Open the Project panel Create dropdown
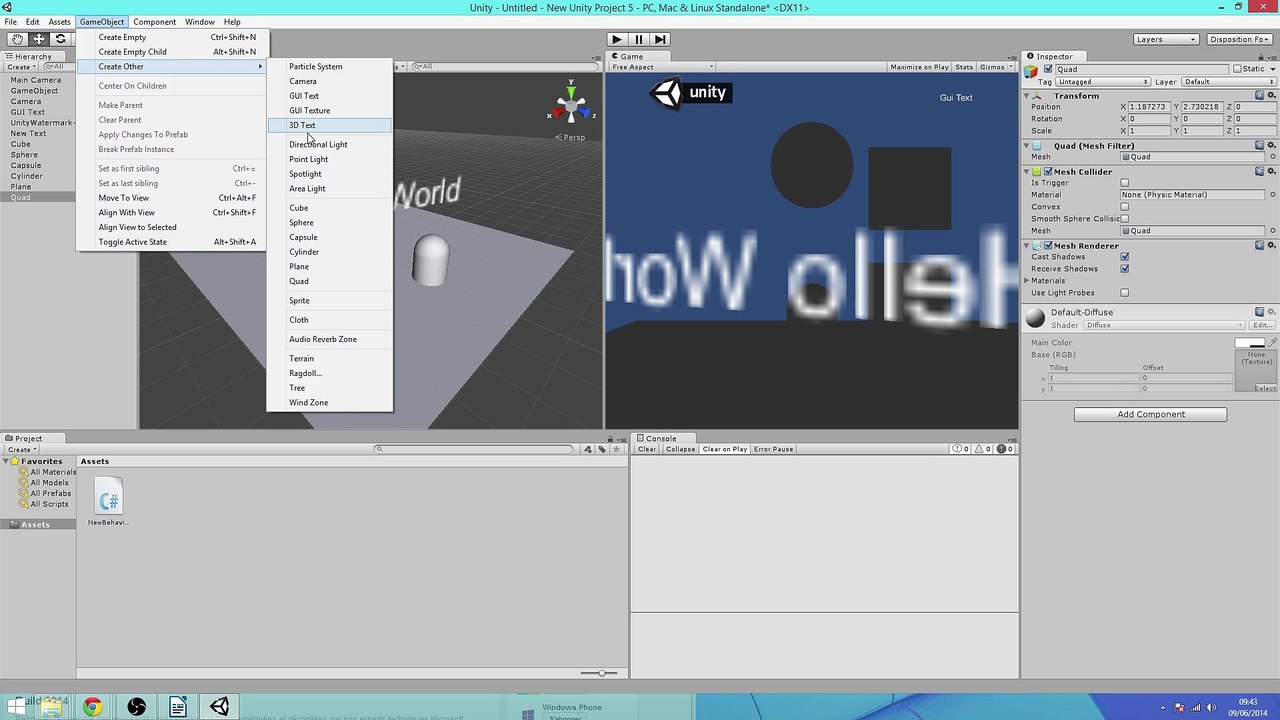The width and height of the screenshot is (1280, 720). click(21, 449)
